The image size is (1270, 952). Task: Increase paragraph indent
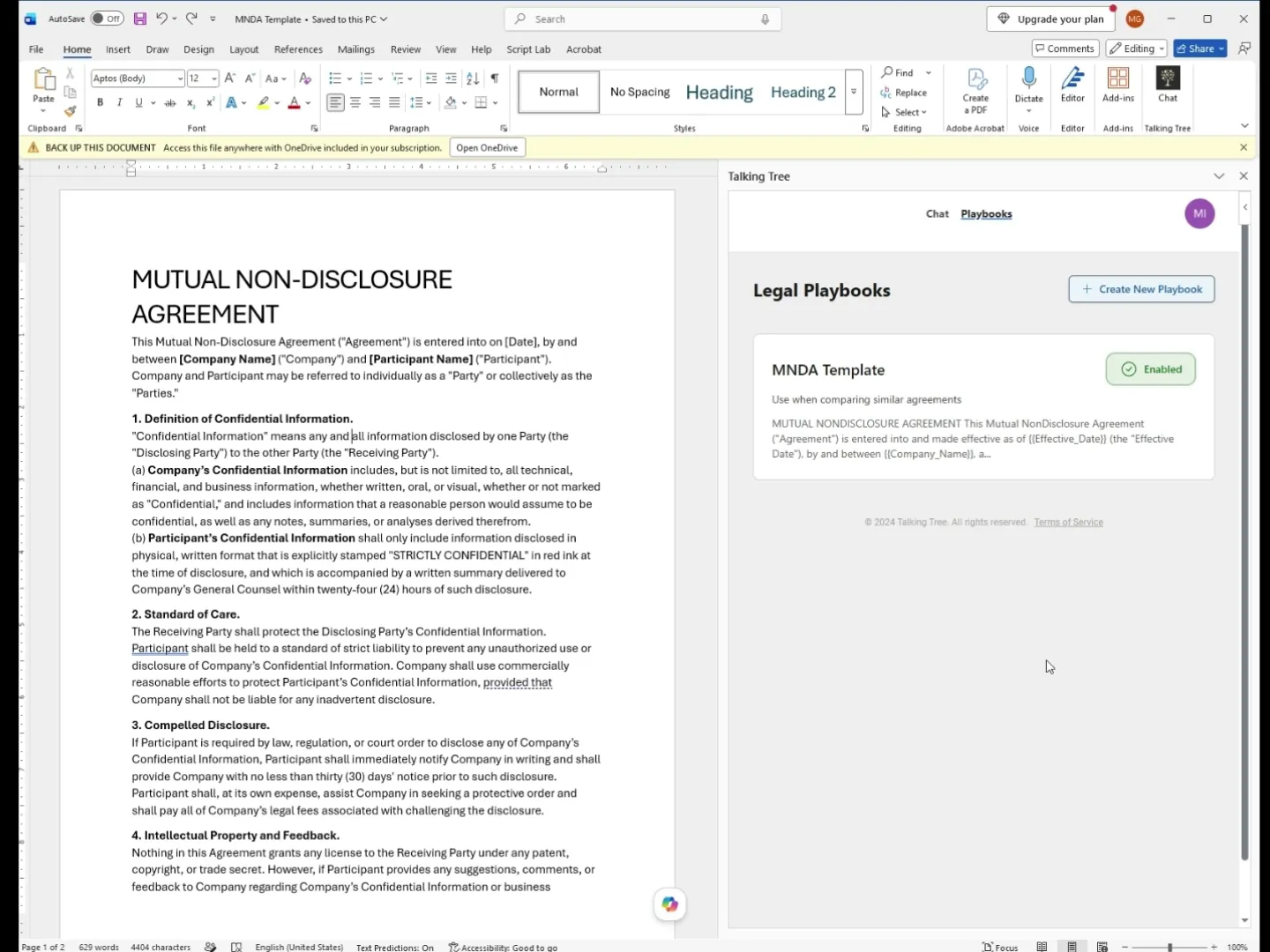(x=451, y=78)
